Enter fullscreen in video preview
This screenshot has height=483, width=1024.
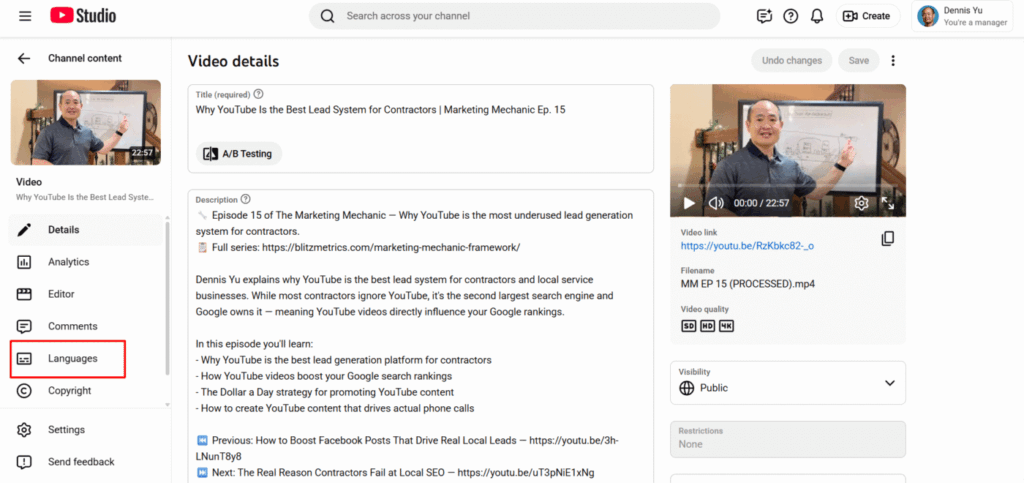coord(888,203)
